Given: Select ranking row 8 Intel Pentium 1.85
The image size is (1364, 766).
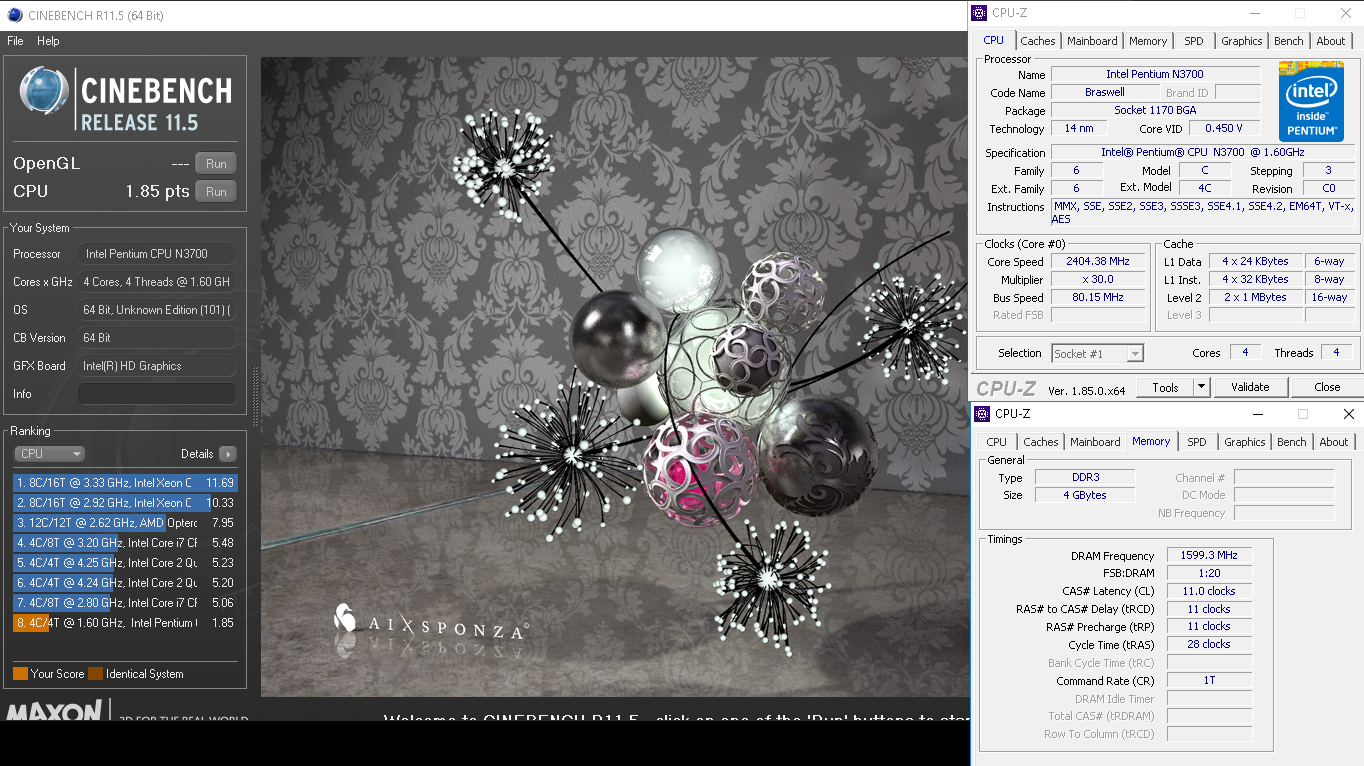Looking at the screenshot, I should click(125, 623).
